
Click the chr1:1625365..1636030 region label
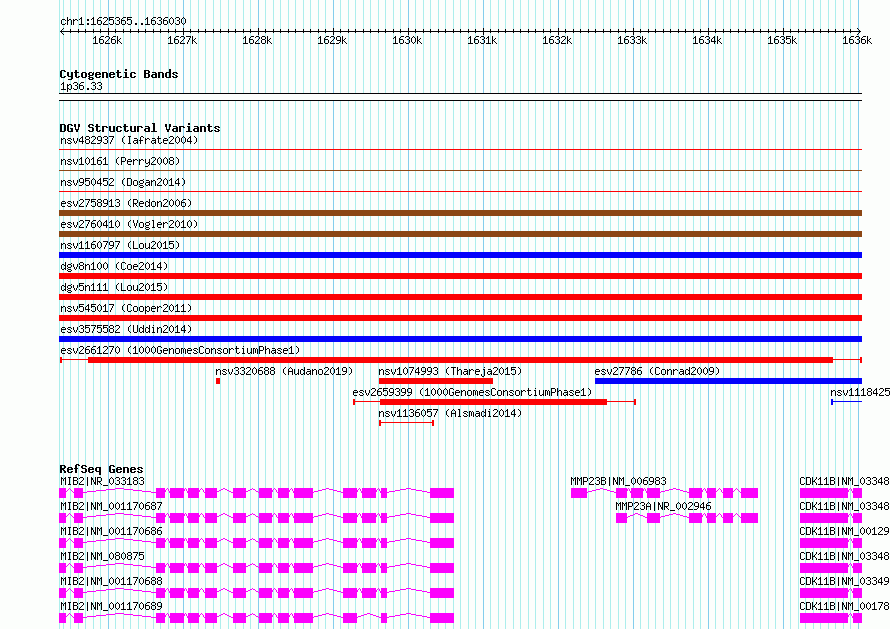123,21
